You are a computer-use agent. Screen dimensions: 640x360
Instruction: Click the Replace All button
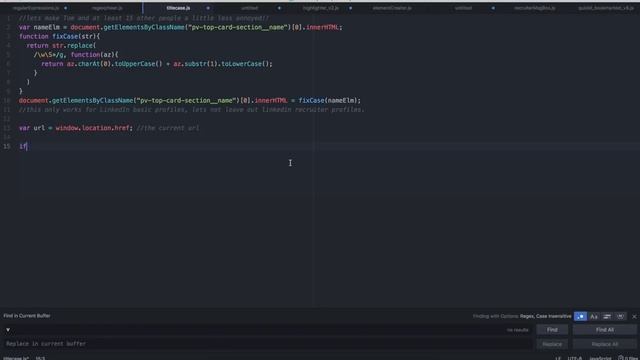604,344
